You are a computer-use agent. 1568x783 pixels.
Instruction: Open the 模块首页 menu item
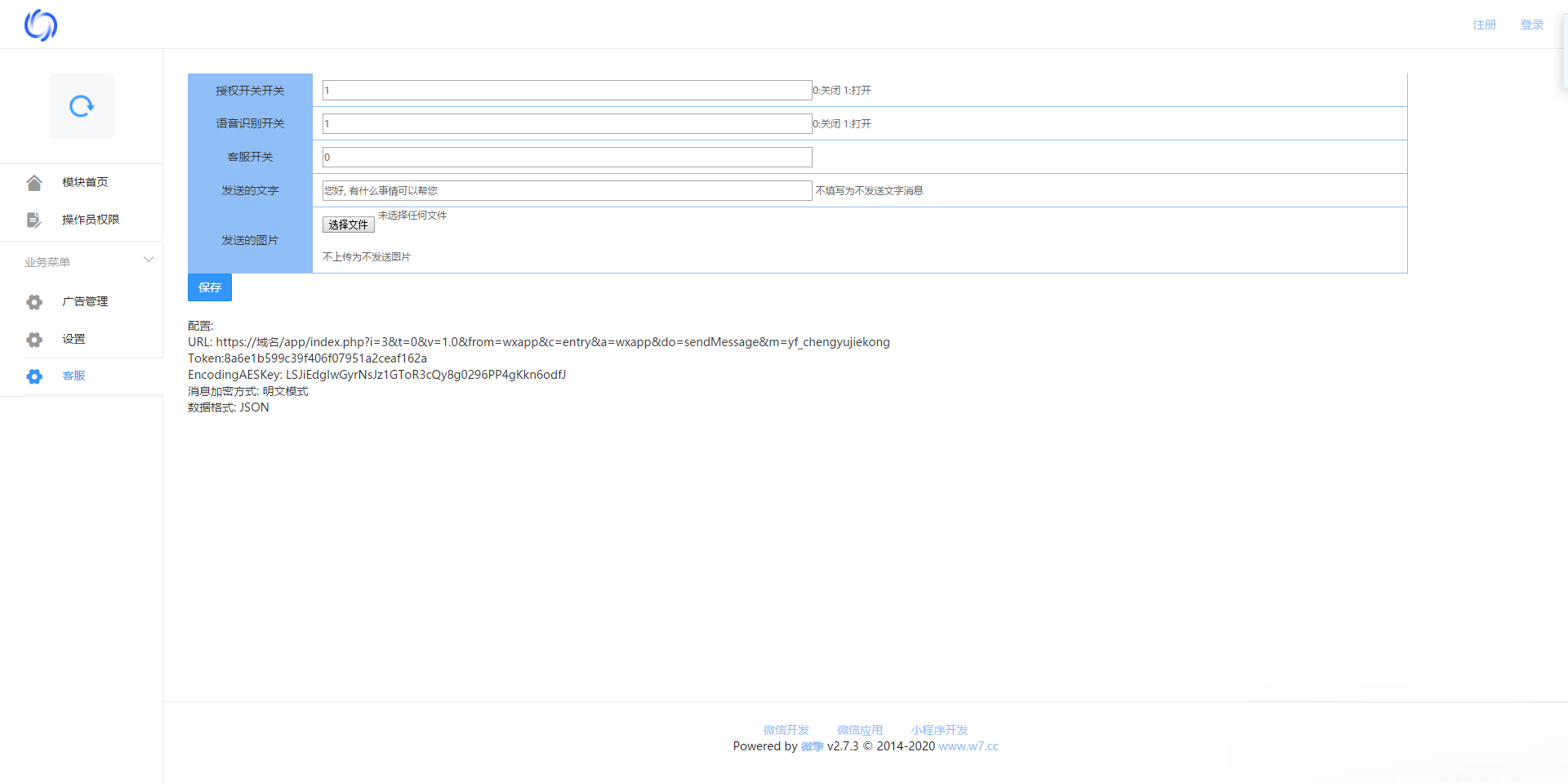[85, 182]
